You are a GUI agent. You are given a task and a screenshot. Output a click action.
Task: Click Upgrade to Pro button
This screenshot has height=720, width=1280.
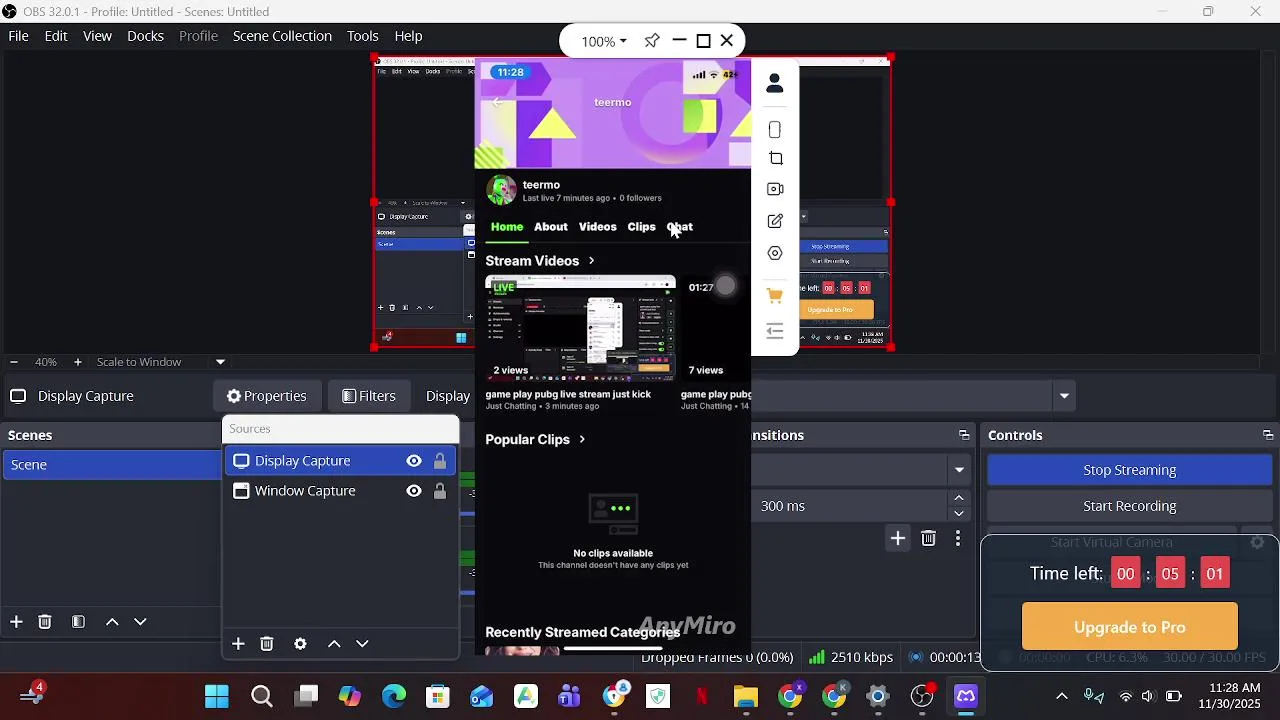coord(1130,627)
